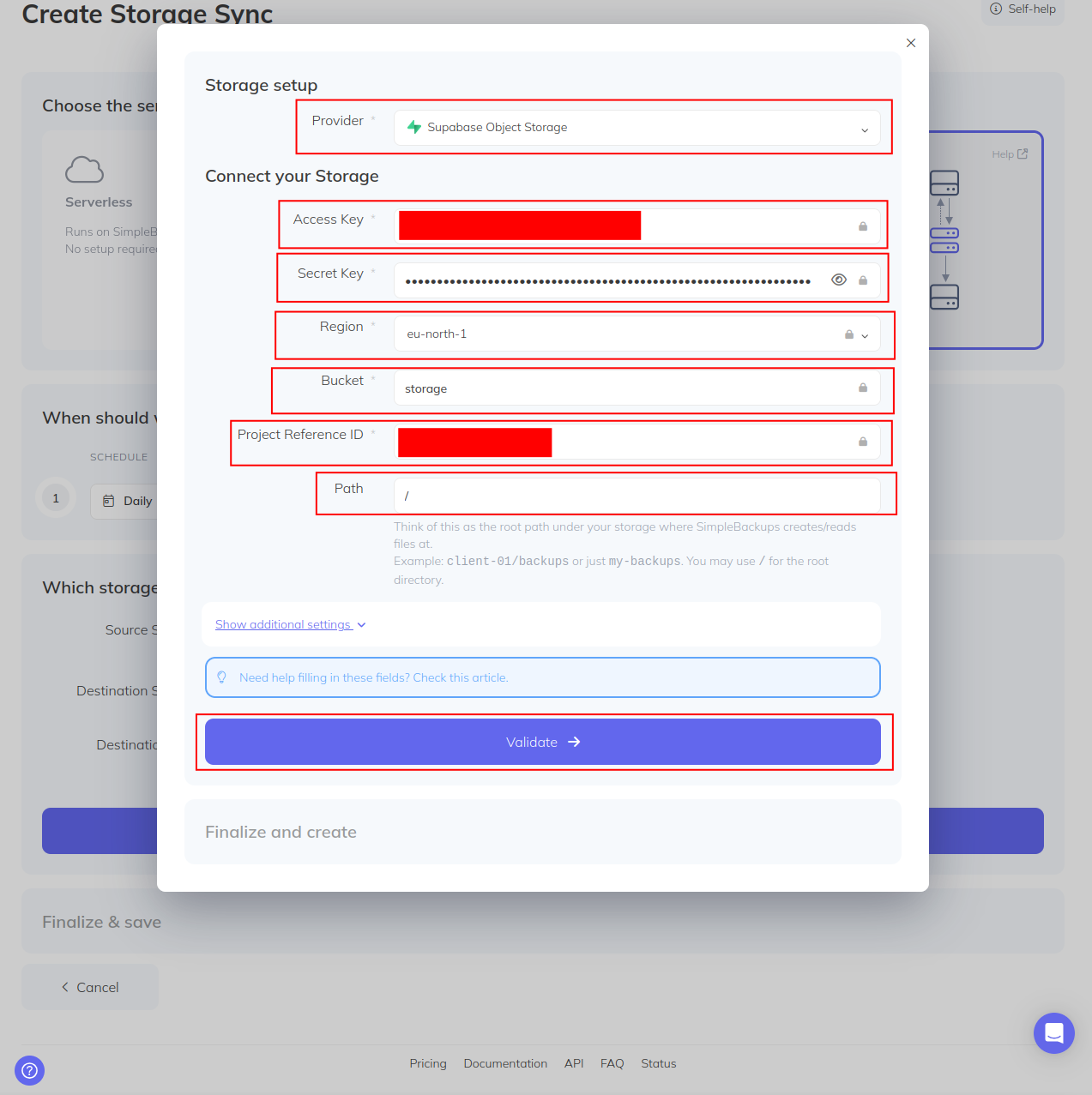Click the Bucket input field

click(x=636, y=388)
